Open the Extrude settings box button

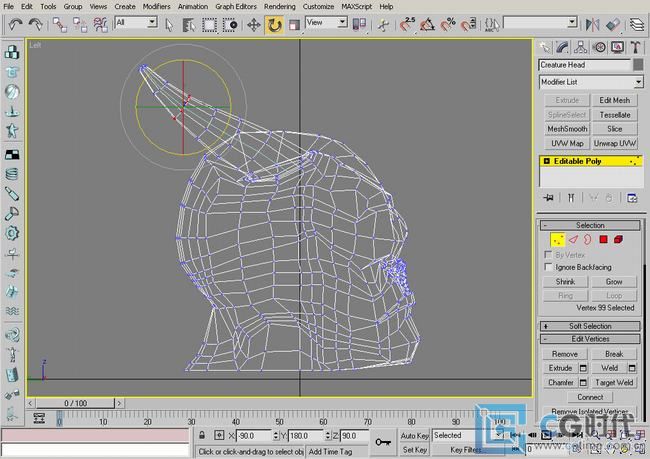tap(583, 368)
